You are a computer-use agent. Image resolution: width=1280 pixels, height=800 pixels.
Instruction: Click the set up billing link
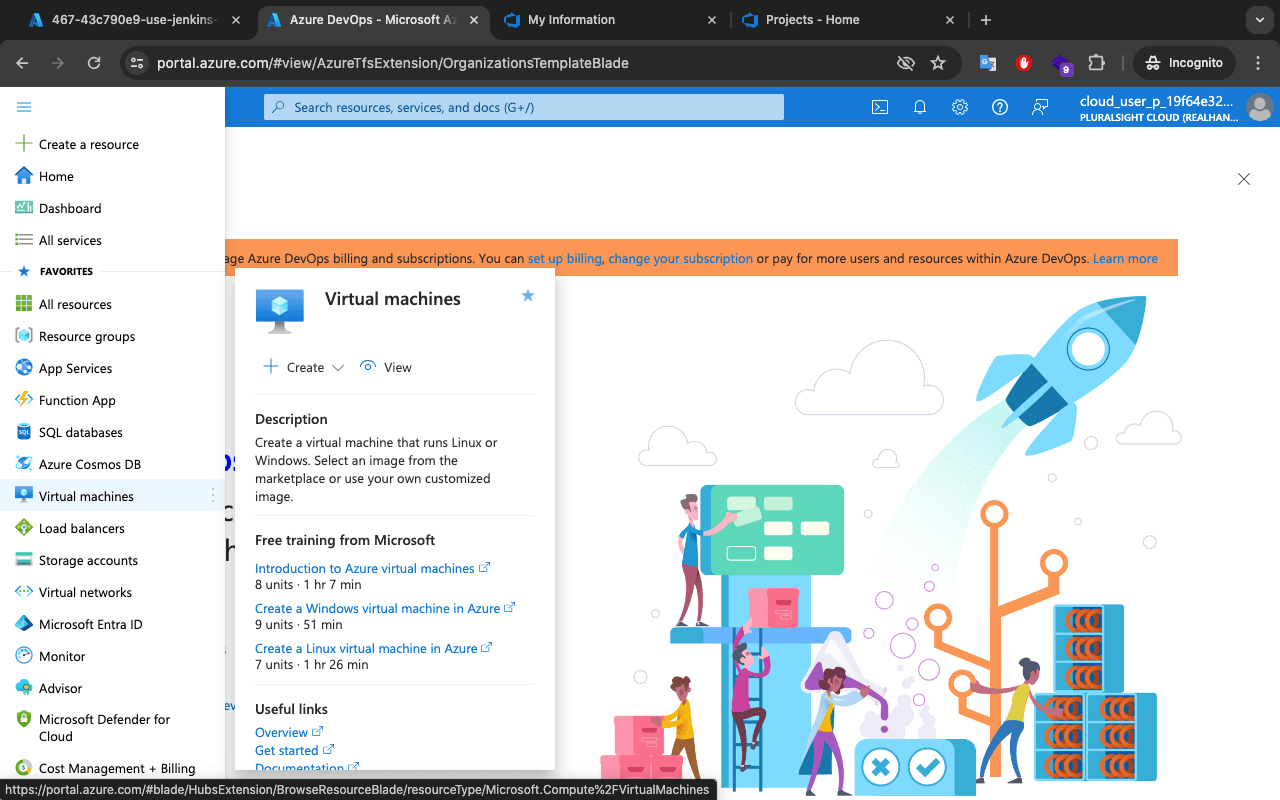point(565,258)
